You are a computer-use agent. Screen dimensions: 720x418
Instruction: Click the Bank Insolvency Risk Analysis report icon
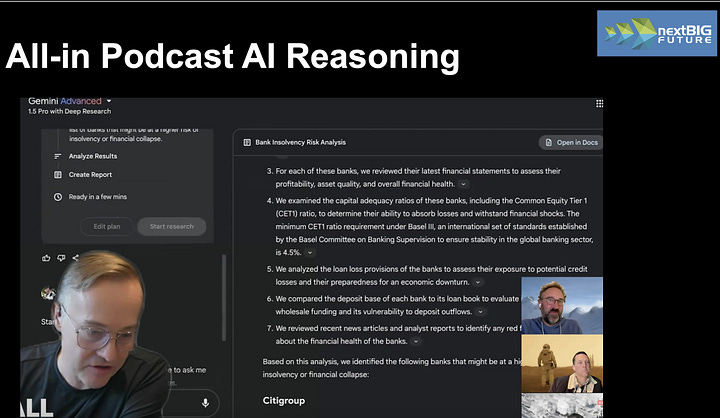[247, 142]
